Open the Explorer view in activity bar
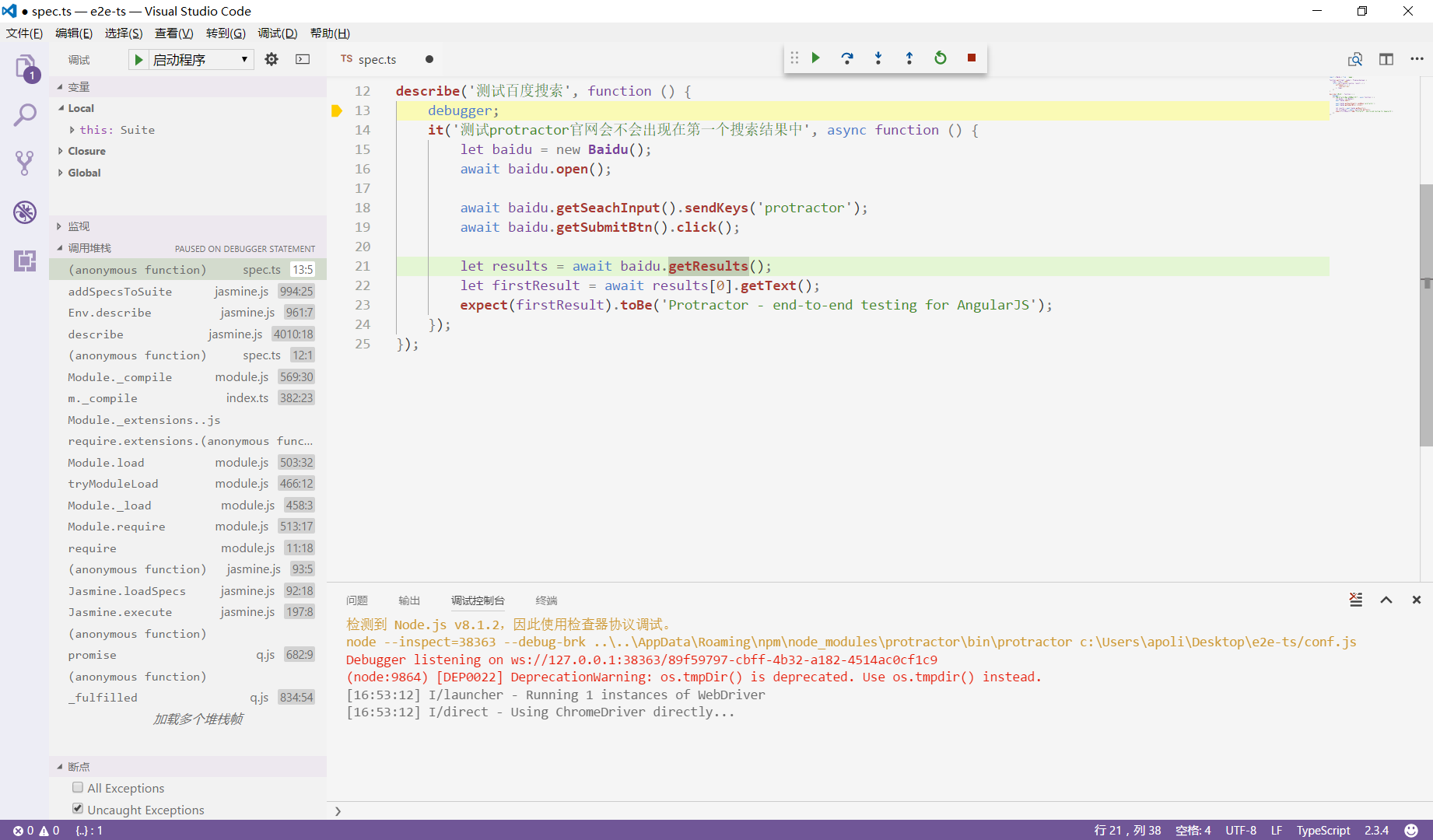 pos(25,68)
